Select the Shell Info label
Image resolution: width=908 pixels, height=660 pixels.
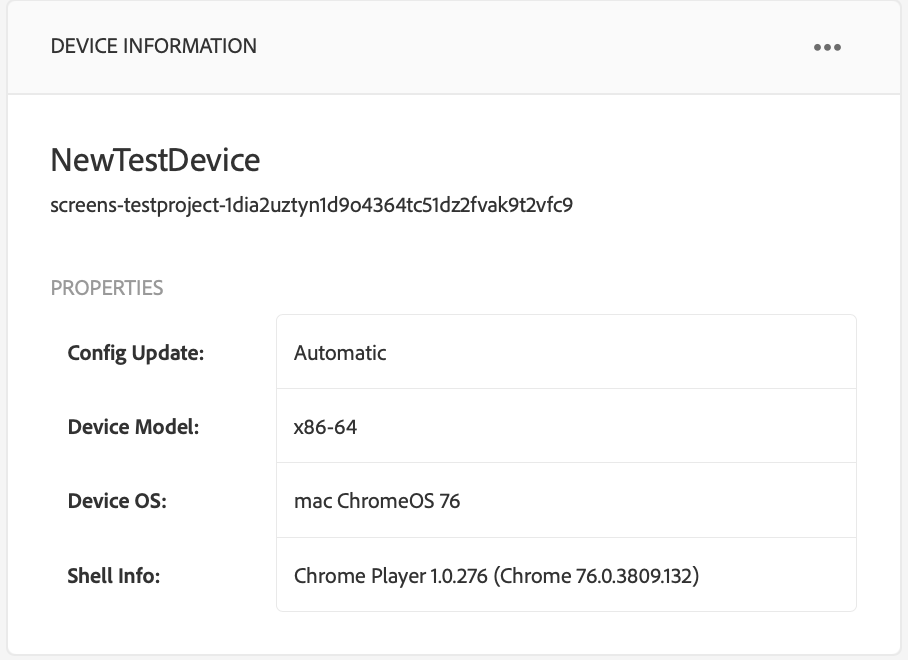click(x=114, y=575)
